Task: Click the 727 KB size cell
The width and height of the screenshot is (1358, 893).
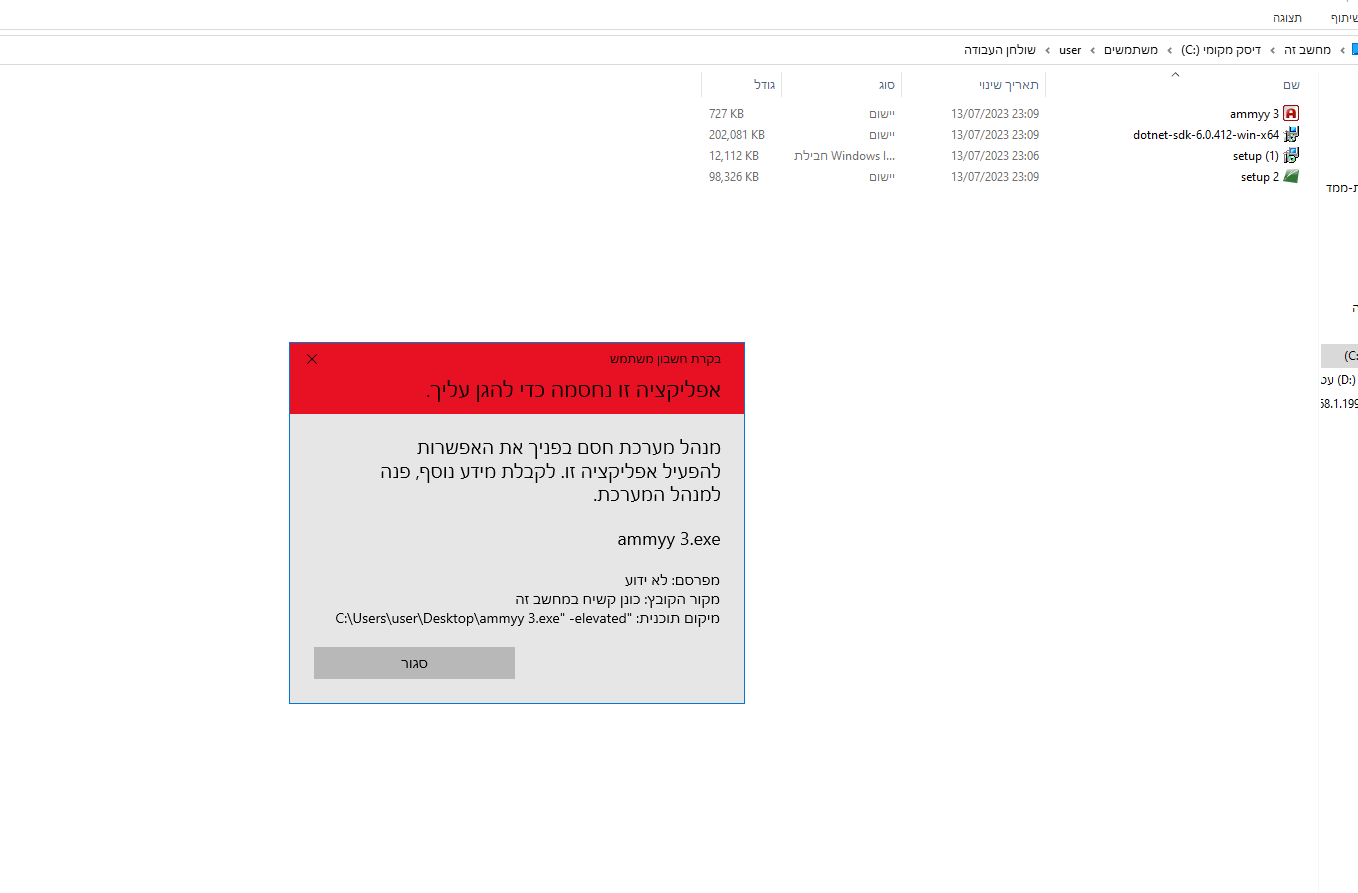Action: [726, 114]
